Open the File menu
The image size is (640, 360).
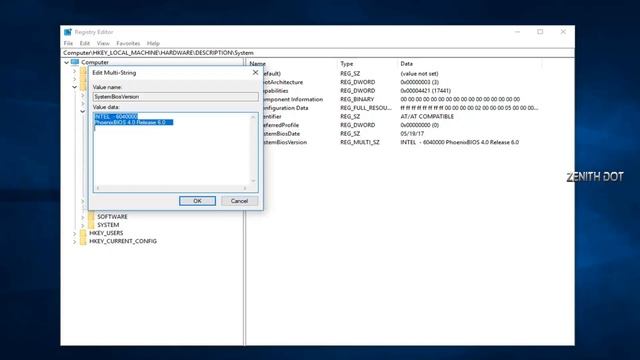[x=68, y=43]
